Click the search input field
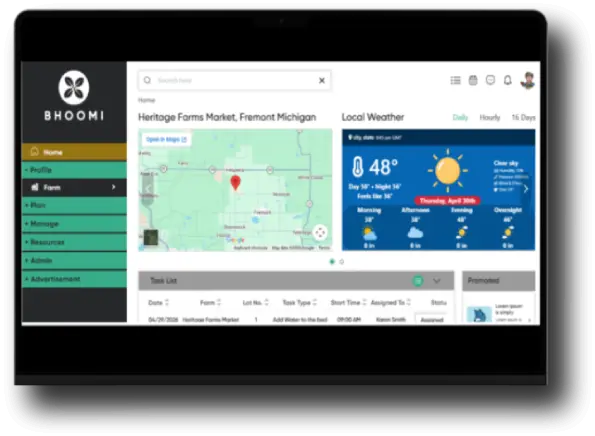The width and height of the screenshot is (595, 436). pyautogui.click(x=235, y=80)
